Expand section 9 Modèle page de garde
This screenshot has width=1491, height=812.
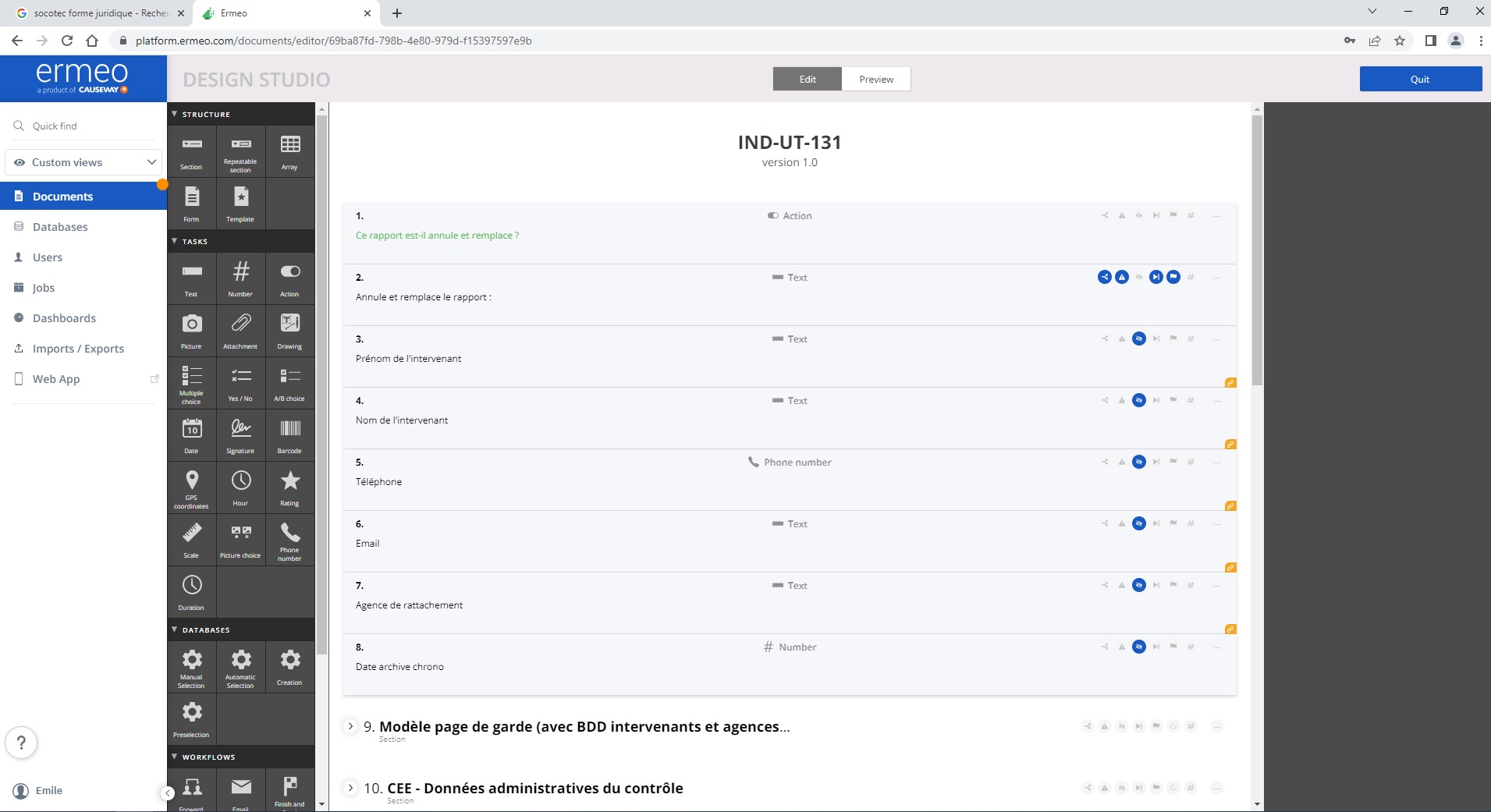350,726
